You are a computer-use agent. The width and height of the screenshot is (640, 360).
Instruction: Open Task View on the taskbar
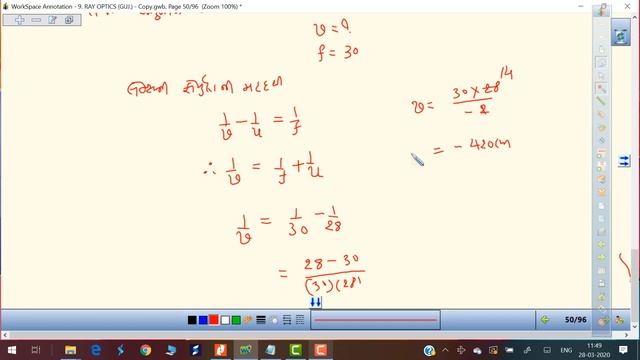point(36,350)
